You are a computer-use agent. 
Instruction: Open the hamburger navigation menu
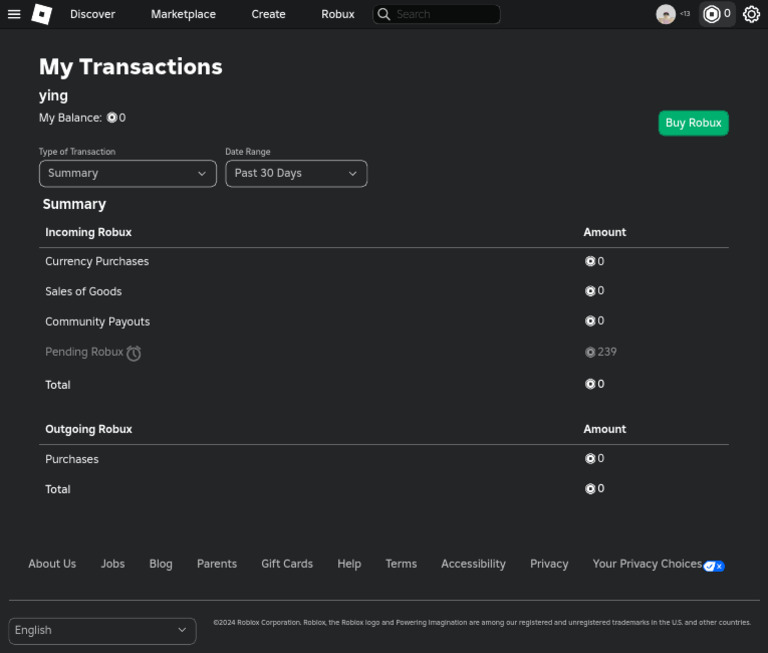tap(14, 14)
